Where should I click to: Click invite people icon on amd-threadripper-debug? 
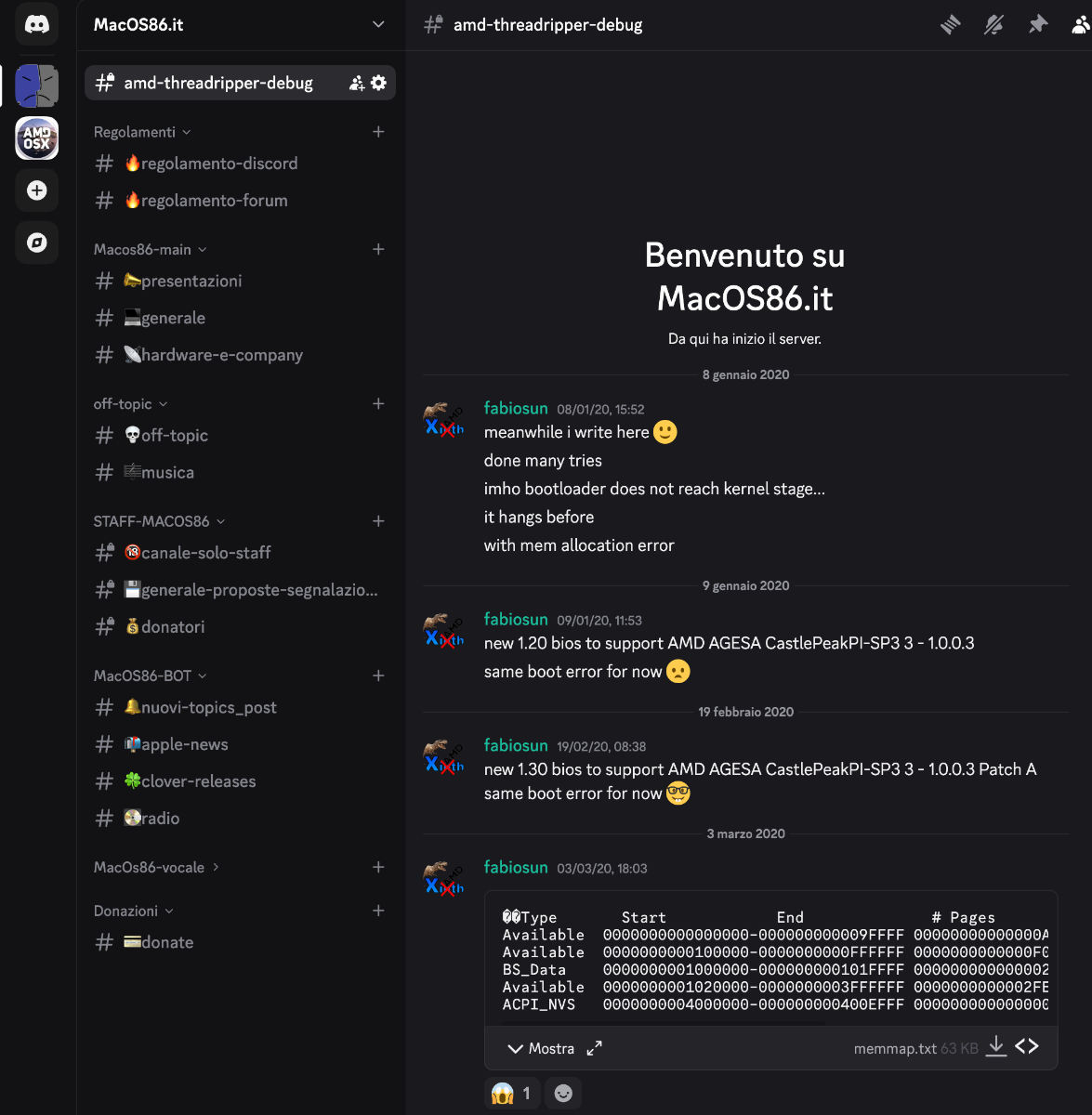pyautogui.click(x=356, y=83)
